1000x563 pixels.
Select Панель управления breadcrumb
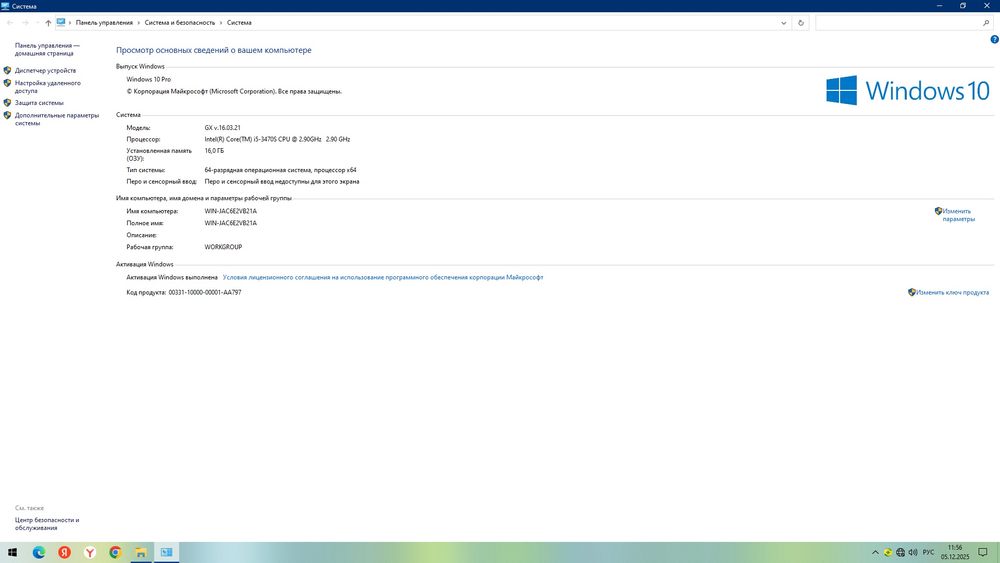click(104, 22)
